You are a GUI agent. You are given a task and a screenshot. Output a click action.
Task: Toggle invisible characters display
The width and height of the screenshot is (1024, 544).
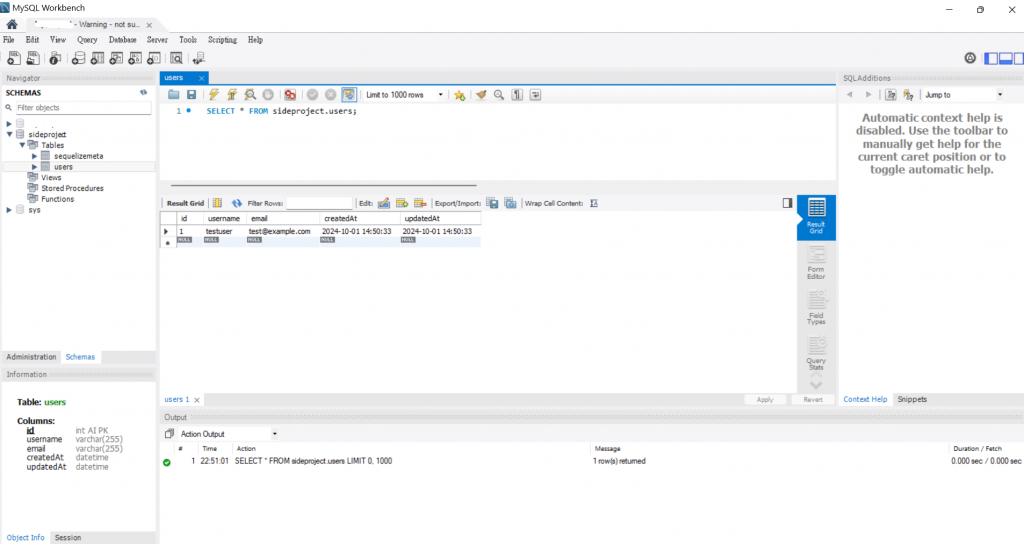517,95
